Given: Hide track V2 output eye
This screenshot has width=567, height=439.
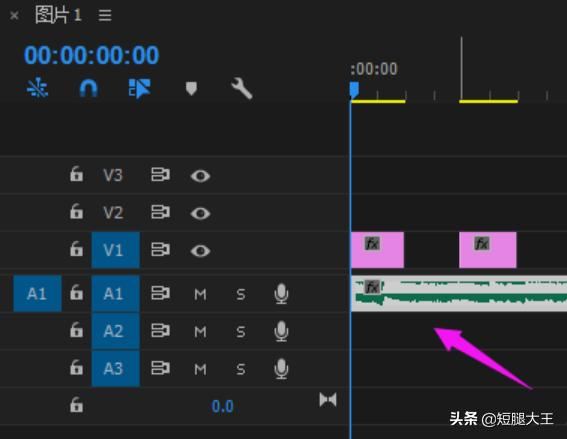Looking at the screenshot, I should tap(200, 213).
